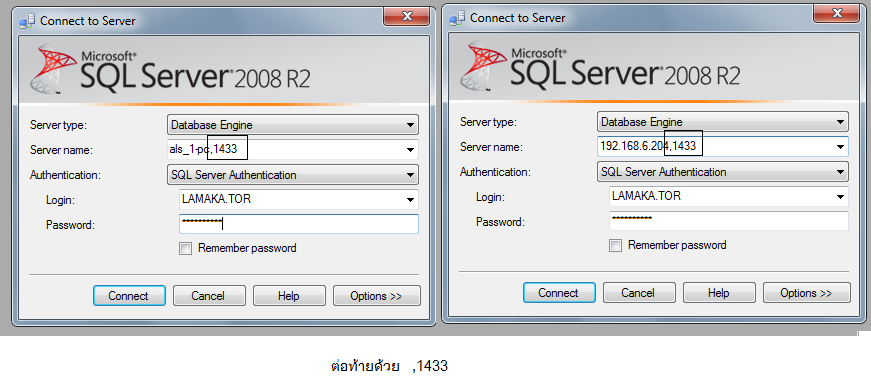Expand Options >> in the 192.168.6.204 dialog
The image size is (871, 391).
coord(807,293)
